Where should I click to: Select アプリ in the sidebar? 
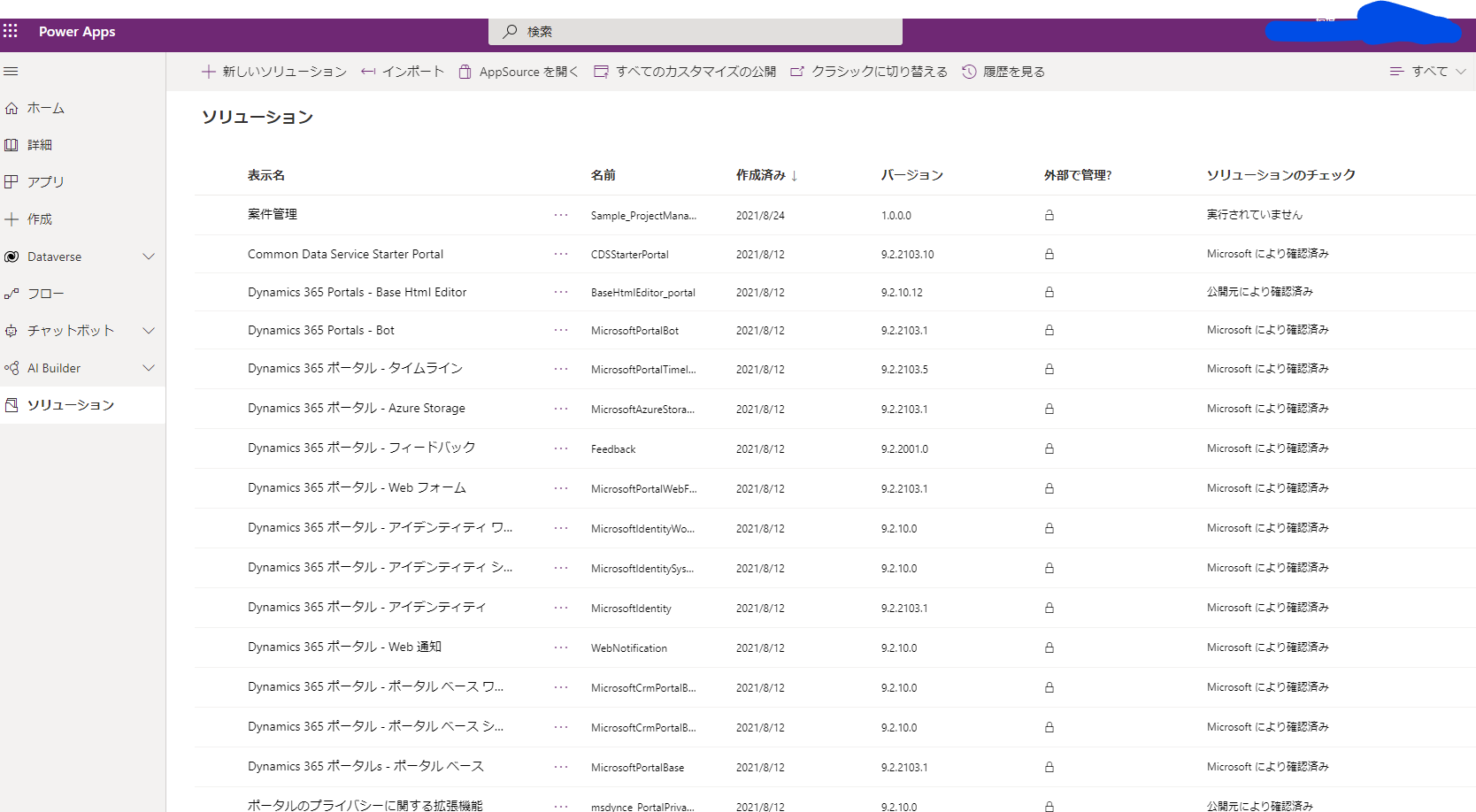tap(82, 181)
